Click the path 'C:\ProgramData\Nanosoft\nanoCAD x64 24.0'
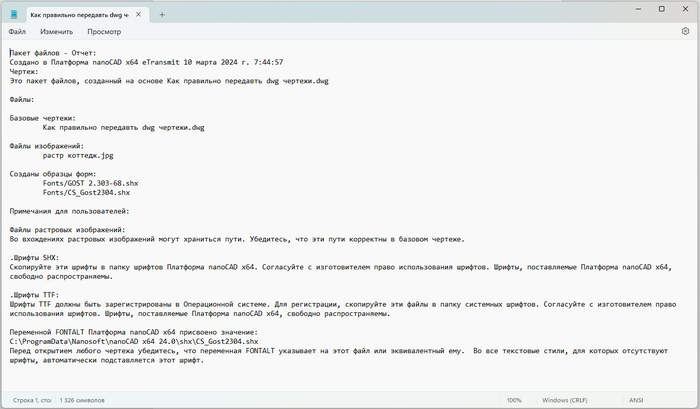 tap(134, 342)
